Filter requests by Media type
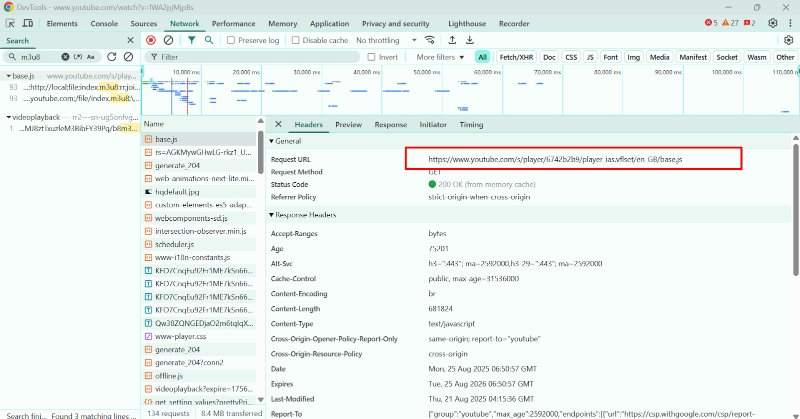800x419 pixels. coord(659,57)
